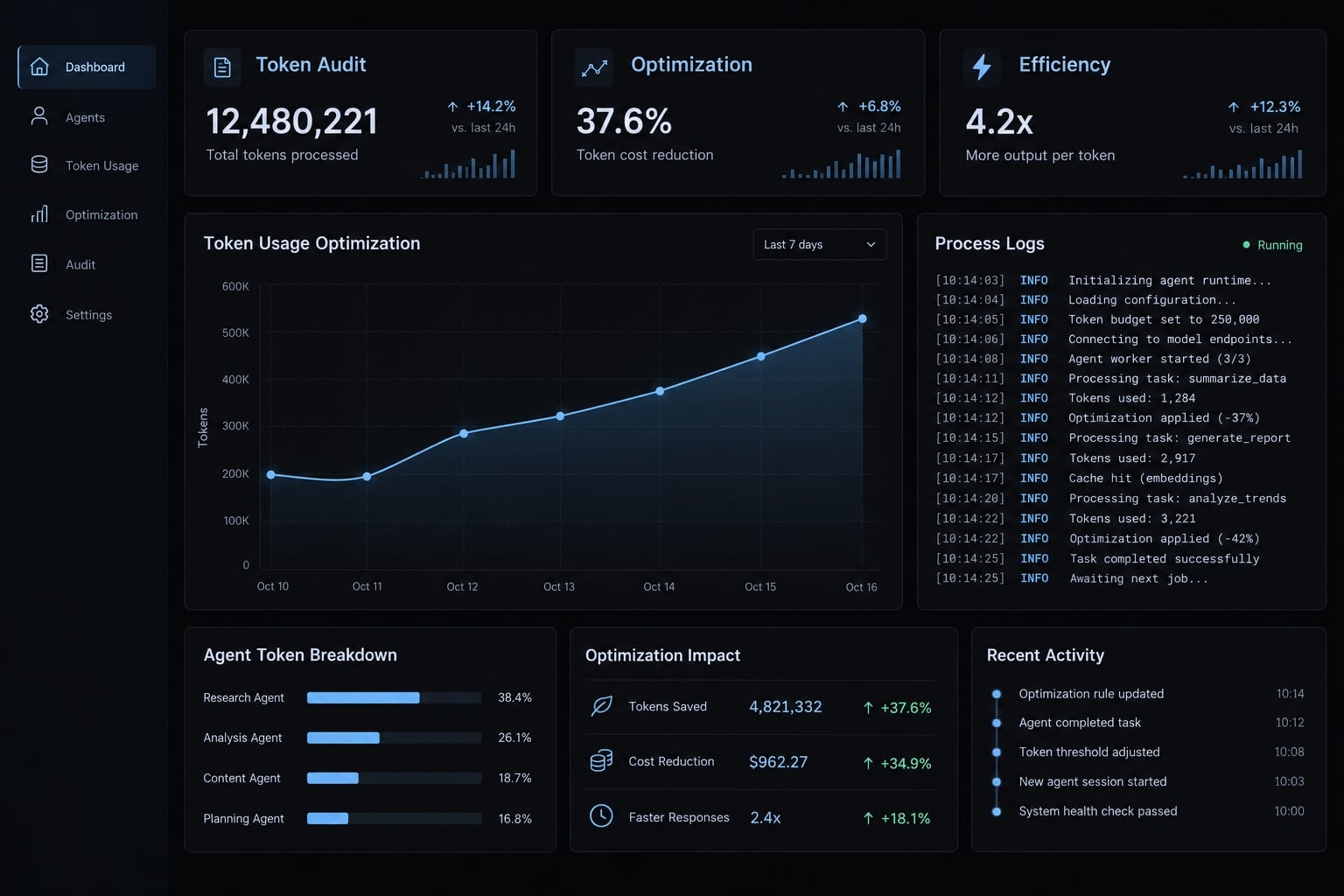Open Optimization label in the sidebar
The width and height of the screenshot is (1344, 896).
pos(101,215)
